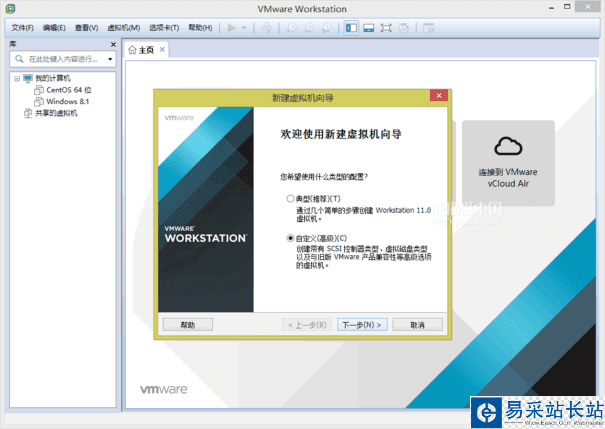Select the 自定义(高级)(C) radio option
This screenshot has height=429, width=605.
point(290,238)
